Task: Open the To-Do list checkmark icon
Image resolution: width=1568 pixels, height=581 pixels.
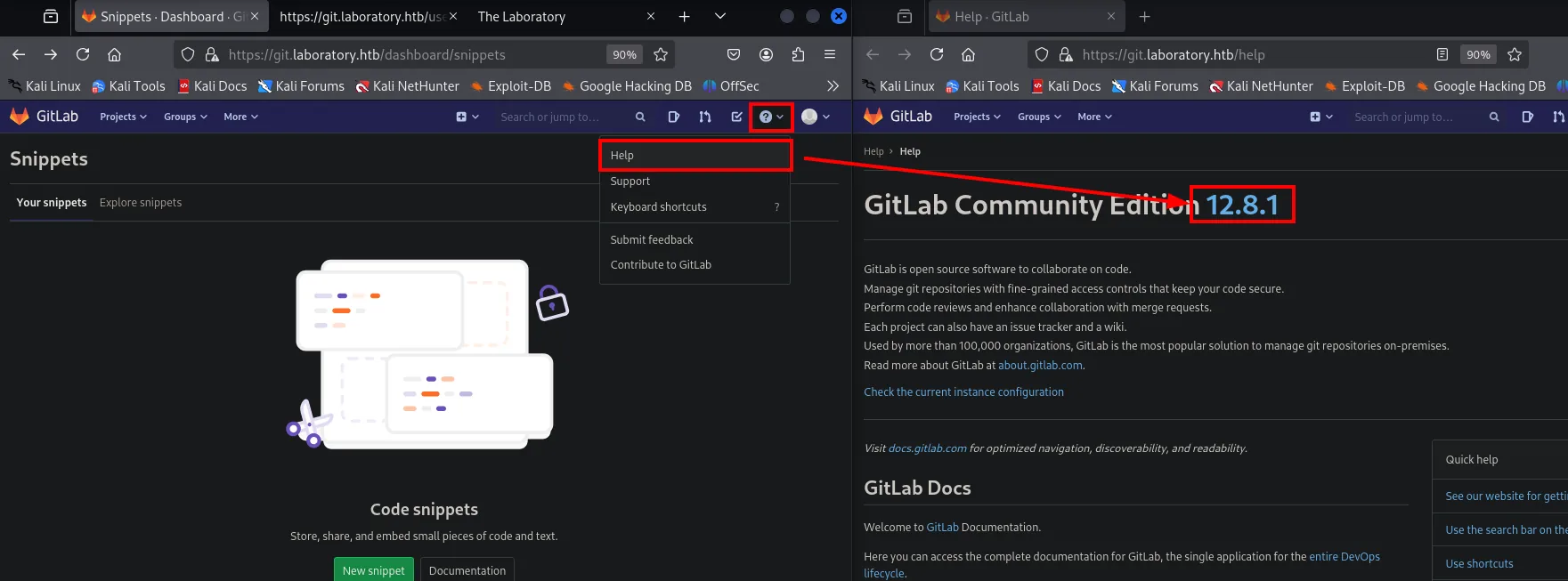Action: point(736,117)
